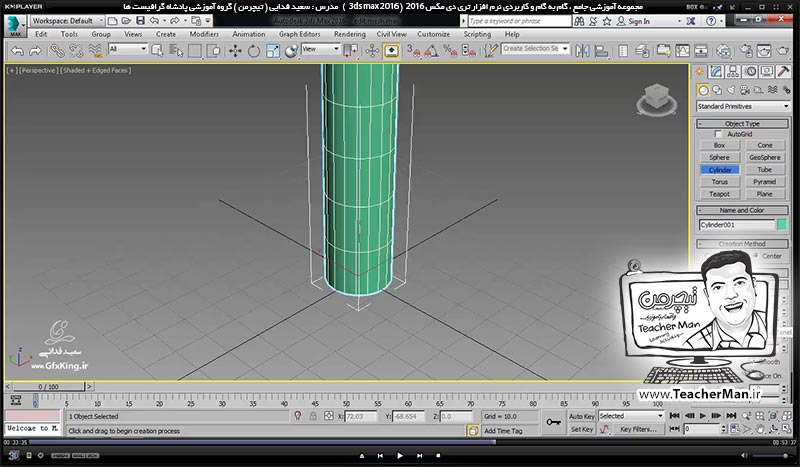800x467 pixels.
Task: Switch to the Modify panel tab
Action: tap(716, 72)
